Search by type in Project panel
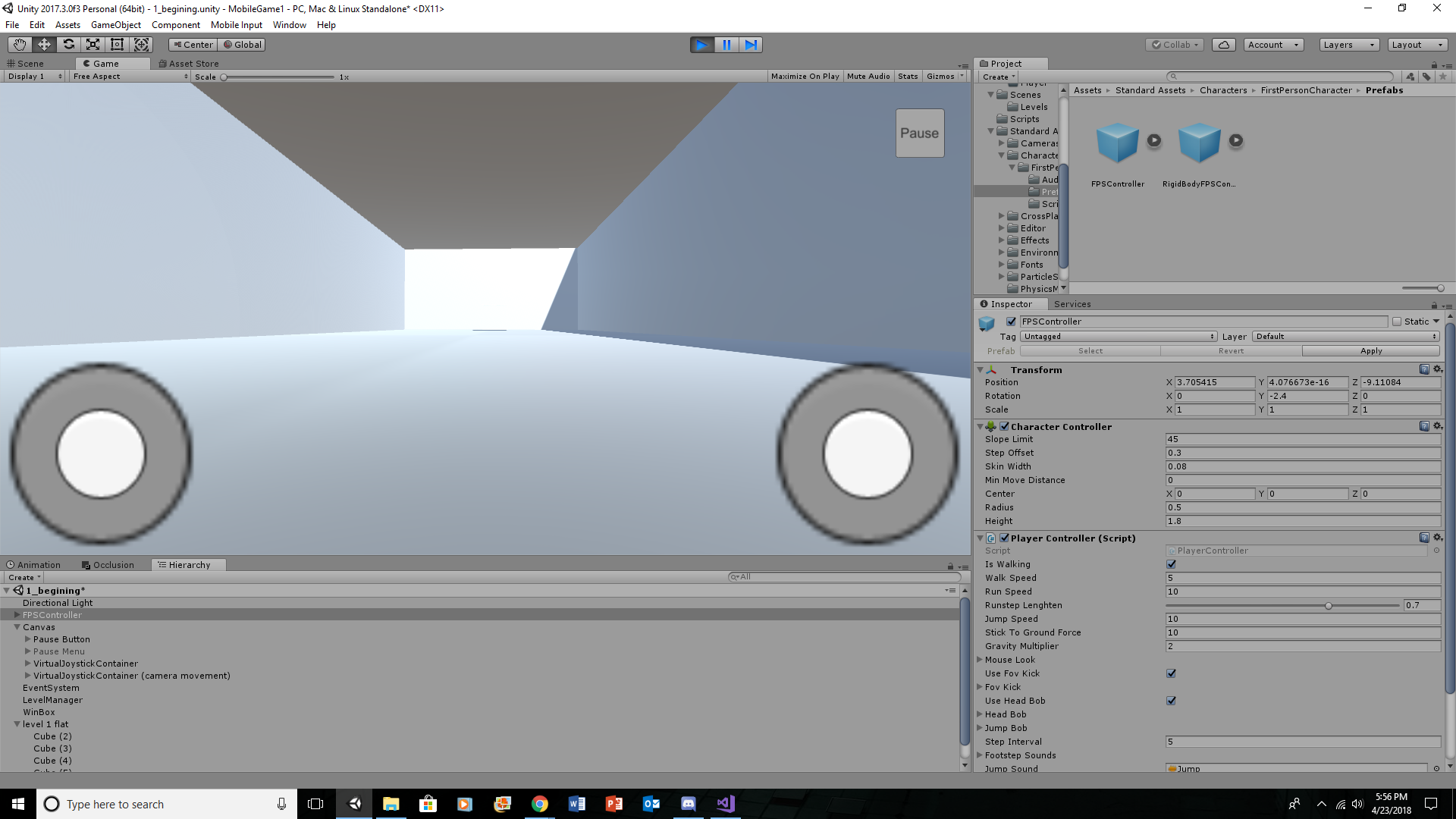 (x=1410, y=77)
